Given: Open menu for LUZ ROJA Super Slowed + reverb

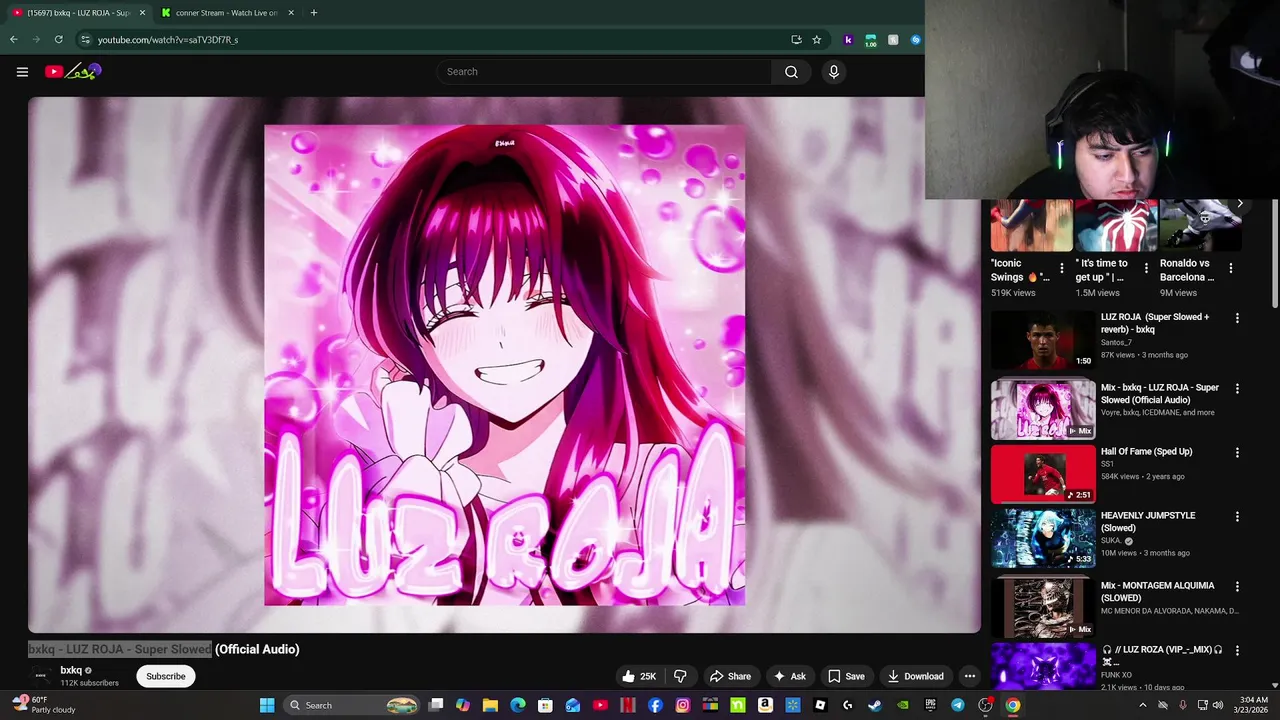Looking at the screenshot, I should [1237, 318].
